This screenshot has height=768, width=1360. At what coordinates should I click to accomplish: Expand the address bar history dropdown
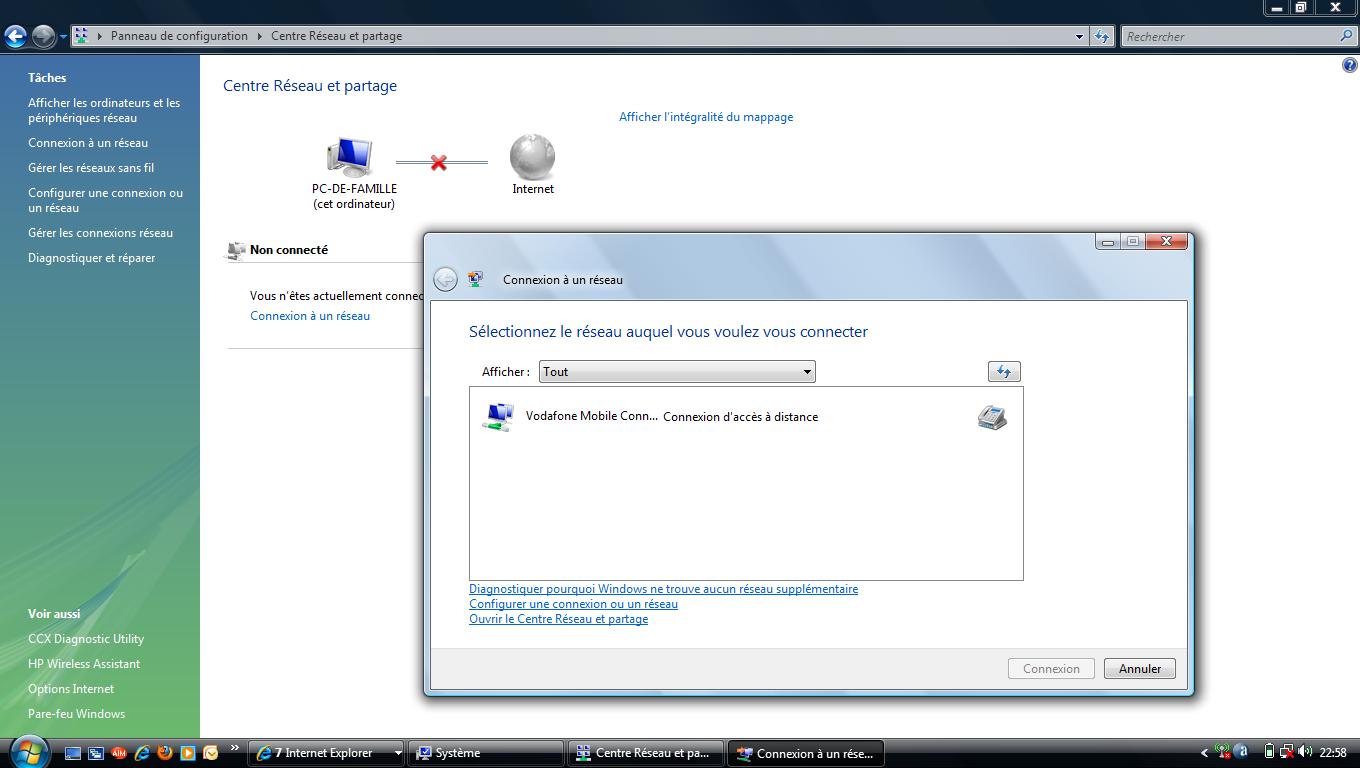point(1079,36)
